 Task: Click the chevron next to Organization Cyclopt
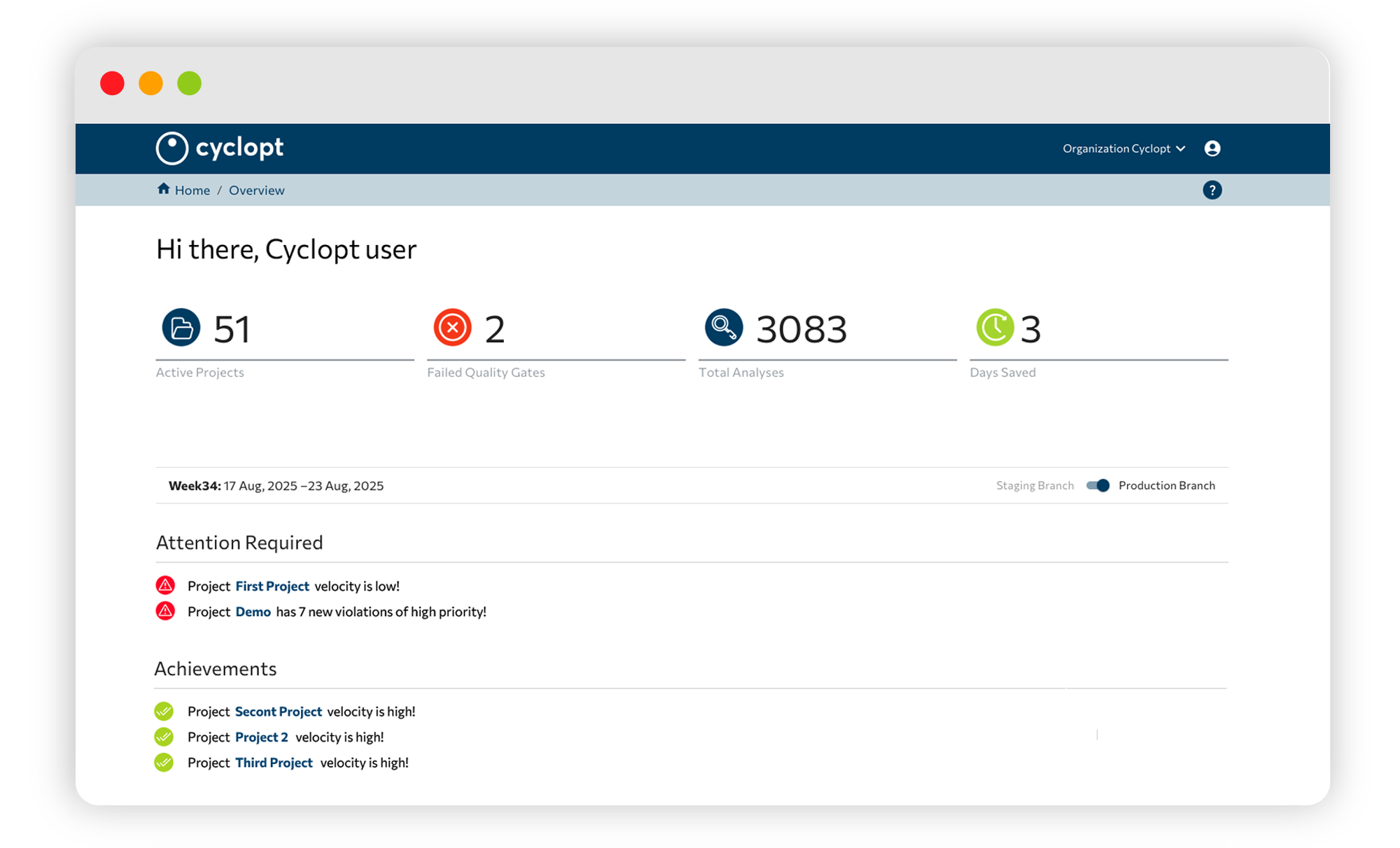(x=1181, y=148)
